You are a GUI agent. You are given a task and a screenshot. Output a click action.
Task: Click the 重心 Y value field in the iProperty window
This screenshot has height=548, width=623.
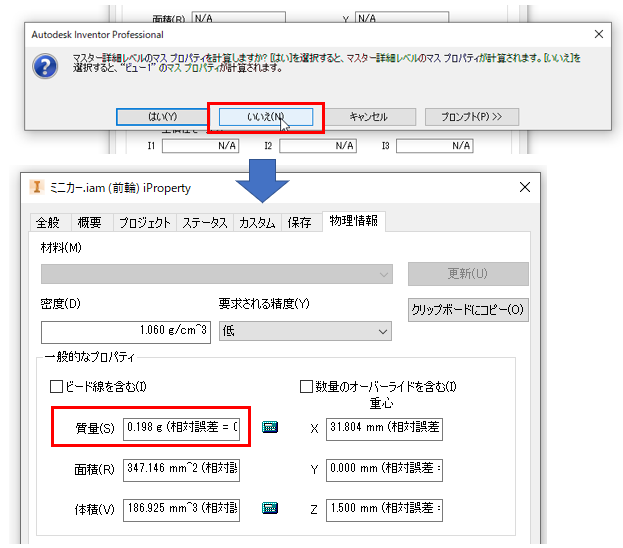tap(384, 470)
